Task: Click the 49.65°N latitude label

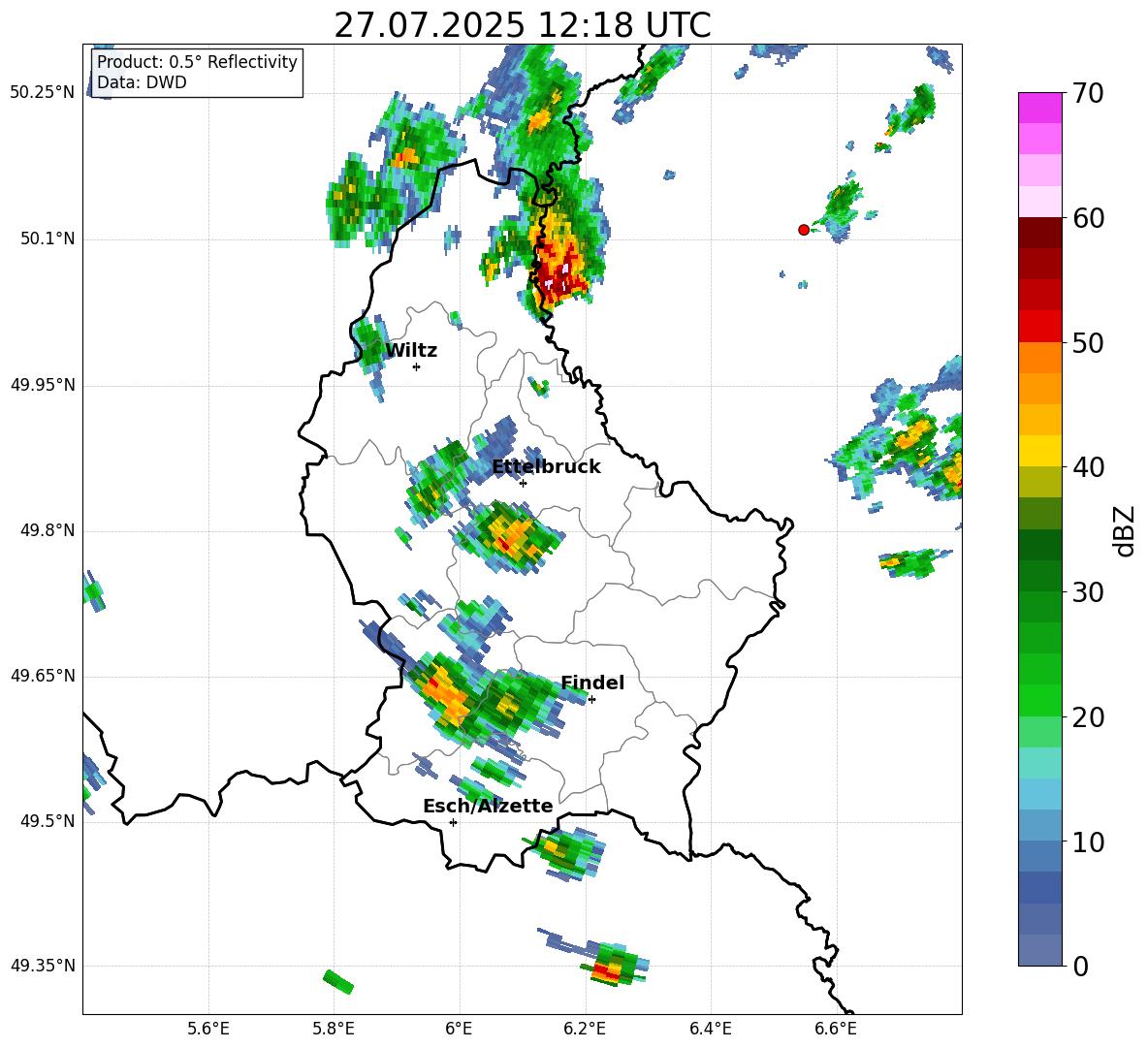Action: pyautogui.click(x=43, y=676)
